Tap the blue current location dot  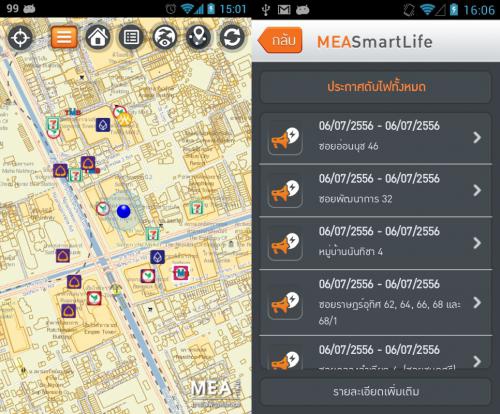click(x=123, y=211)
